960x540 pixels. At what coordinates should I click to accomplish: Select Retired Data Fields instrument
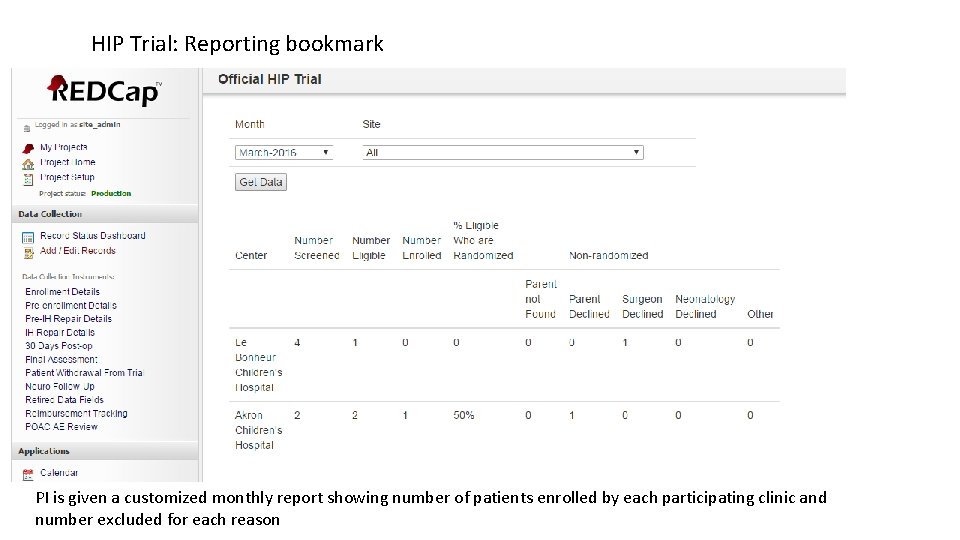coord(64,400)
